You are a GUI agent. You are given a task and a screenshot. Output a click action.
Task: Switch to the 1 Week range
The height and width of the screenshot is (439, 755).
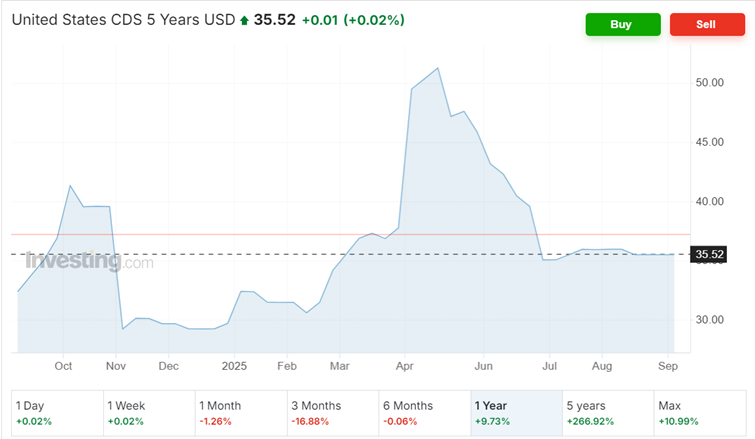pos(149,413)
